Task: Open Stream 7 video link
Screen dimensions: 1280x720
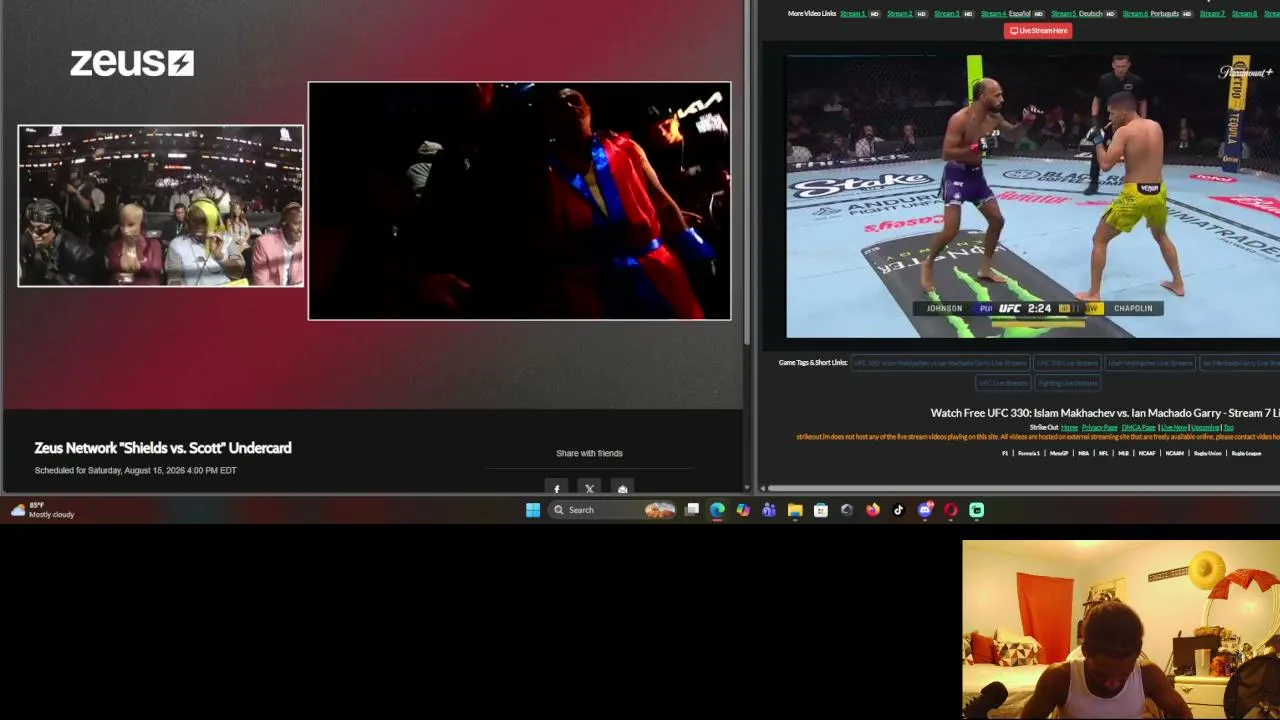Action: coord(1212,14)
